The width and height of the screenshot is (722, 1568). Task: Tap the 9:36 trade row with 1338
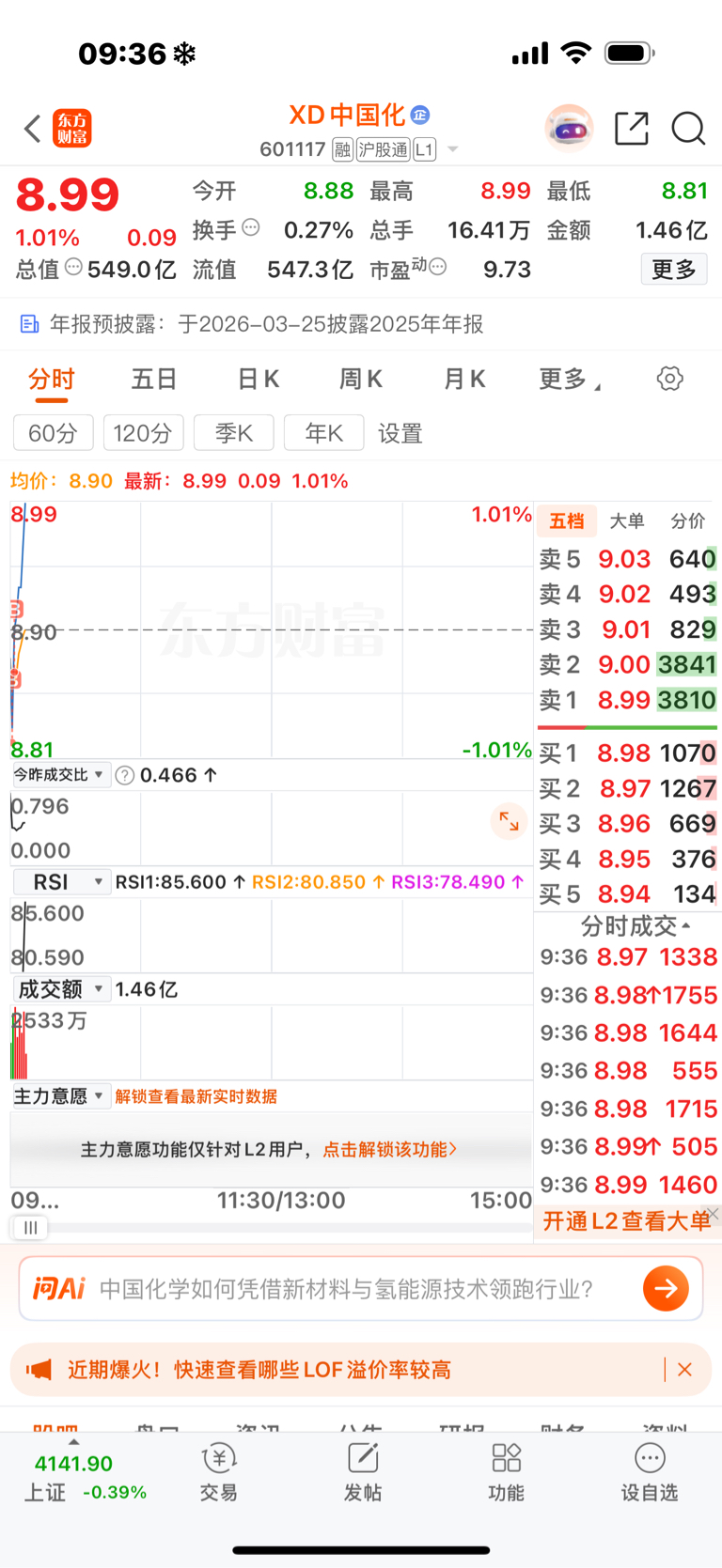coord(628,956)
